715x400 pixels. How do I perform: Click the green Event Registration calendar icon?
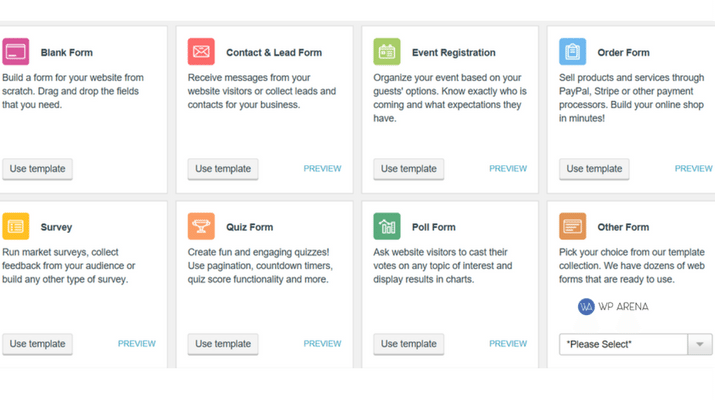coord(387,52)
